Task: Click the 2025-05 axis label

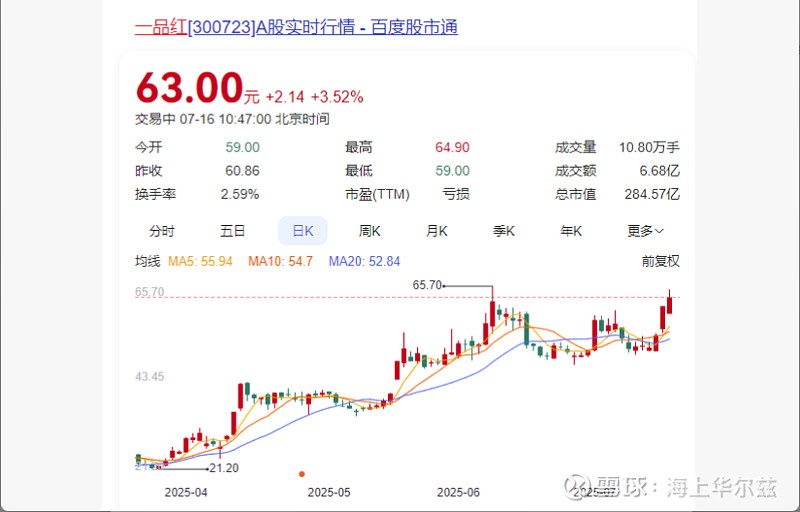Action: pyautogui.click(x=329, y=493)
